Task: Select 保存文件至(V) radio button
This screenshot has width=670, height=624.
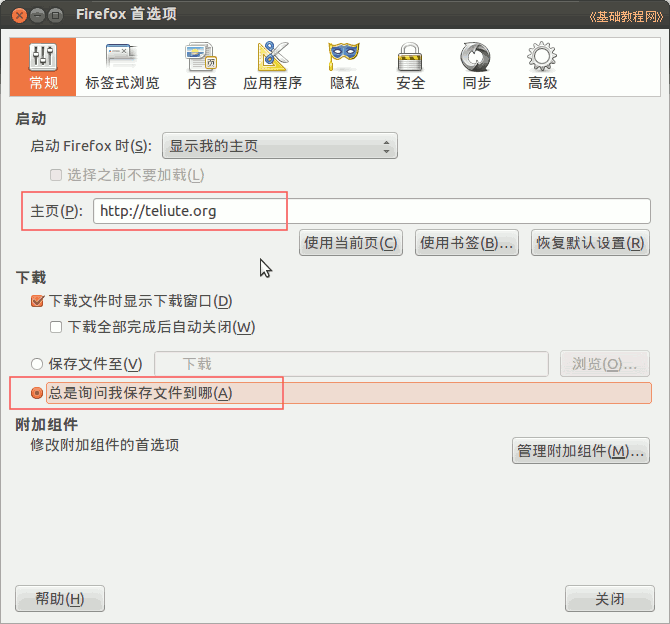Action: coord(37,364)
